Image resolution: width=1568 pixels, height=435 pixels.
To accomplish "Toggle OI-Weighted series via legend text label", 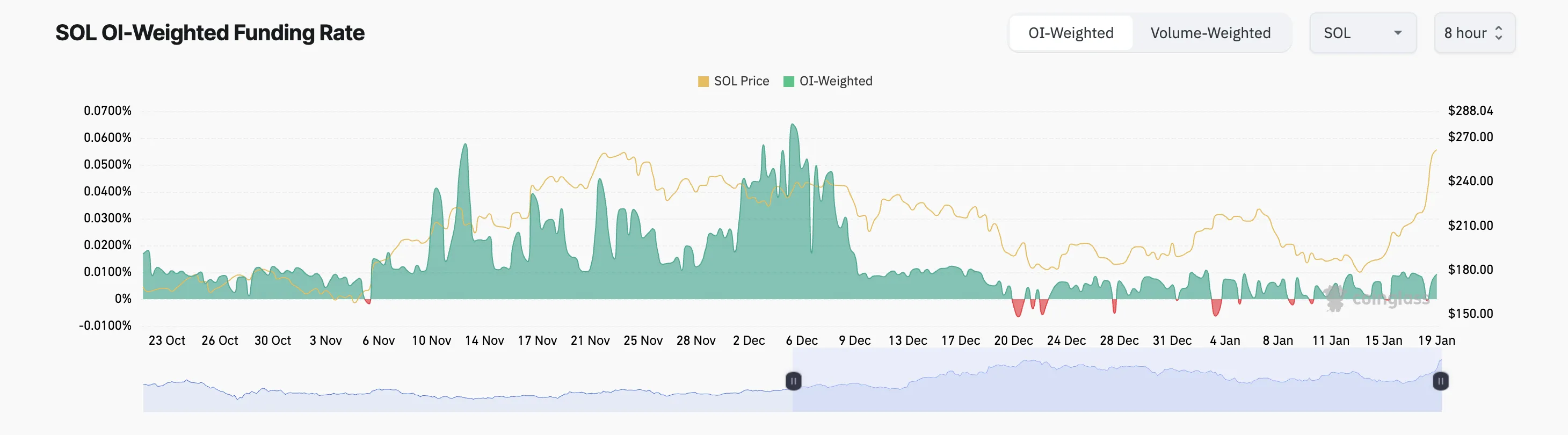I will coord(835,82).
